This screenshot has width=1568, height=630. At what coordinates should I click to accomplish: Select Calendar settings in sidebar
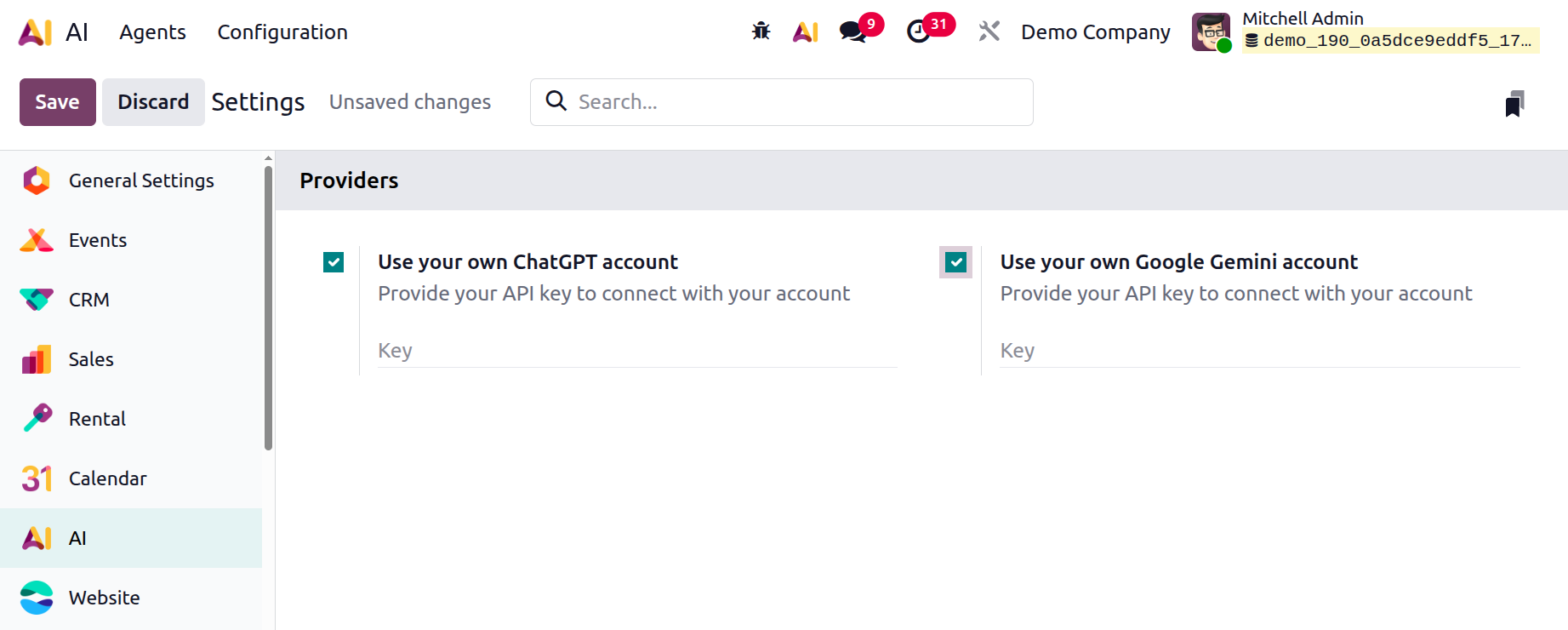click(x=107, y=478)
